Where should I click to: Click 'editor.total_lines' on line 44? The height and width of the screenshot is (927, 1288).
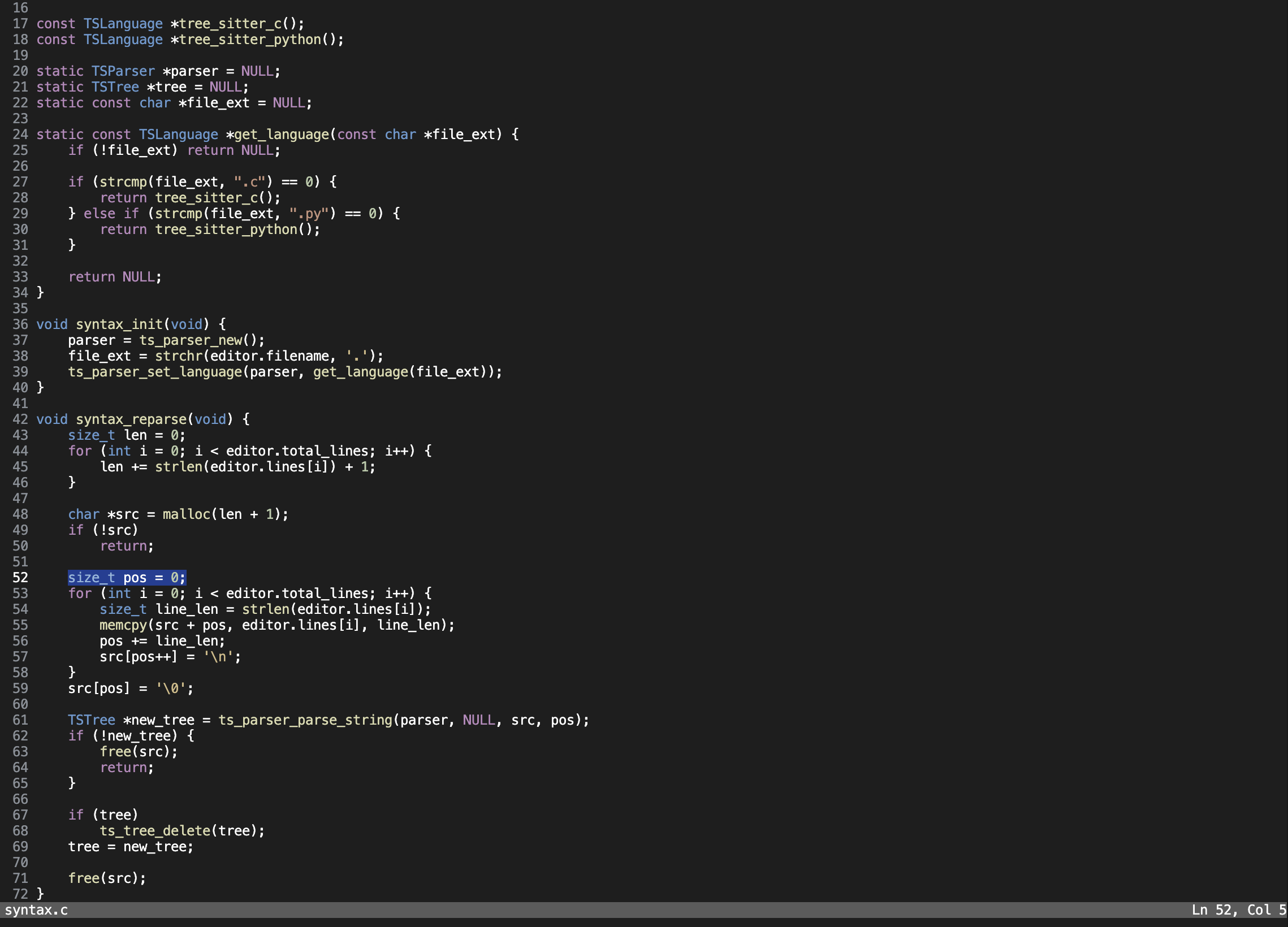pos(297,451)
